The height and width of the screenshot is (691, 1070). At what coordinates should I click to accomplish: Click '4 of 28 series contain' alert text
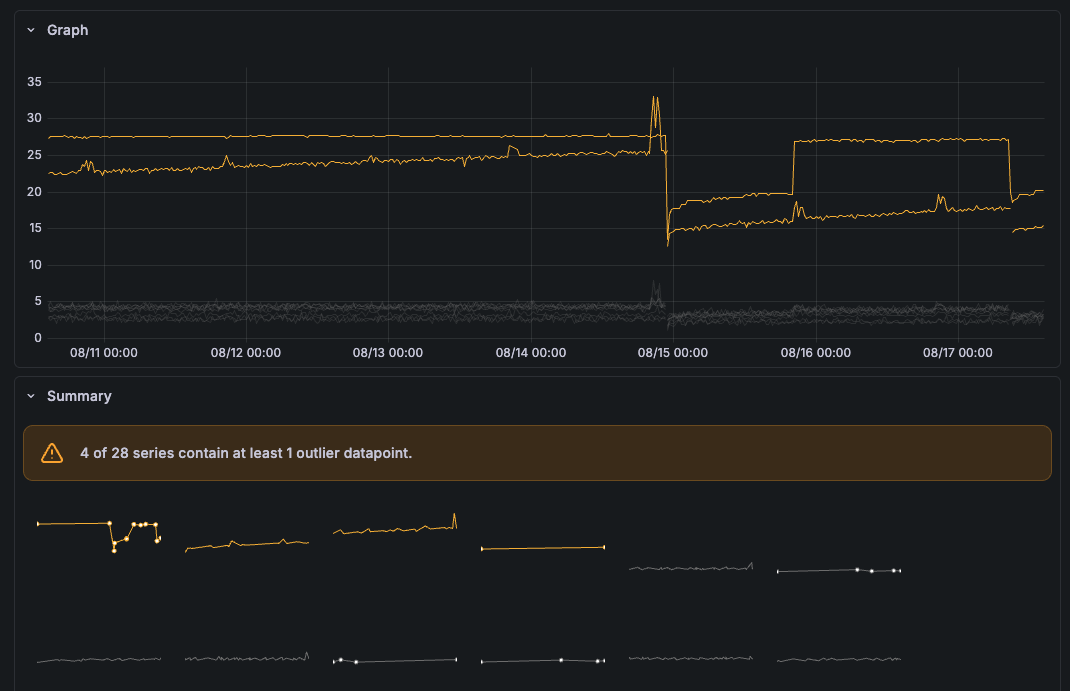tap(246, 453)
